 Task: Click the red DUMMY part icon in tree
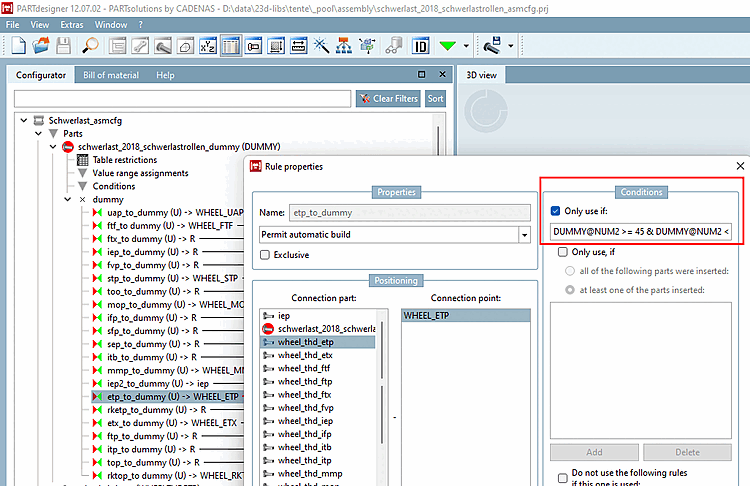68,147
